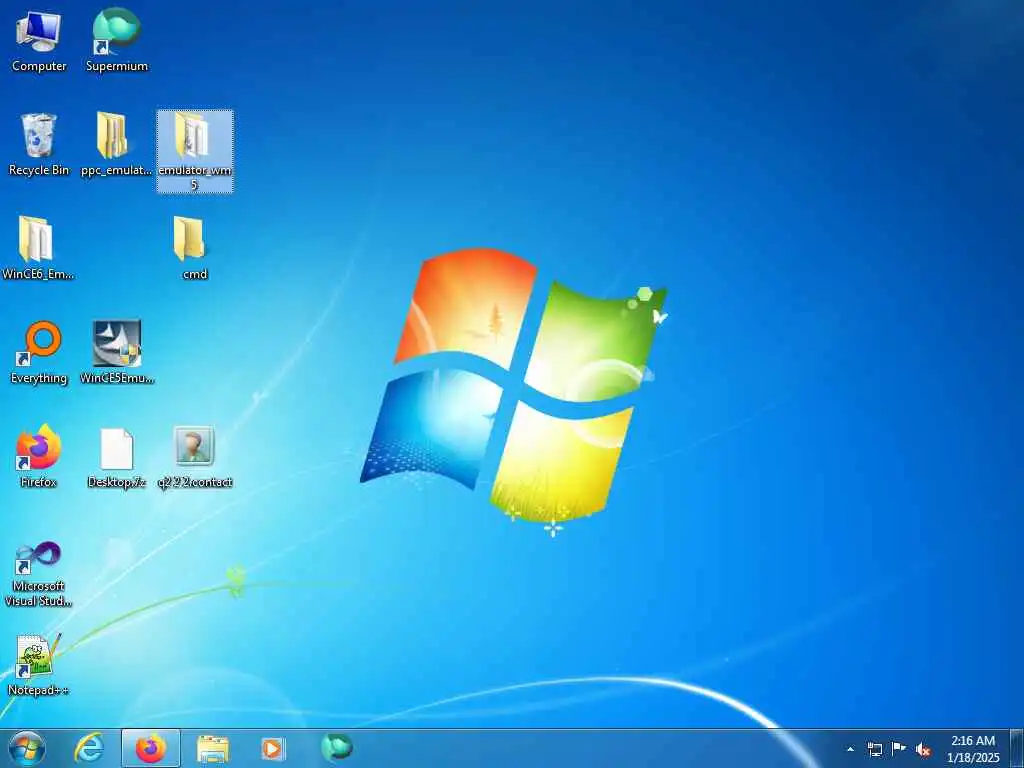Select the Notepad++ desktop shortcut

click(39, 665)
